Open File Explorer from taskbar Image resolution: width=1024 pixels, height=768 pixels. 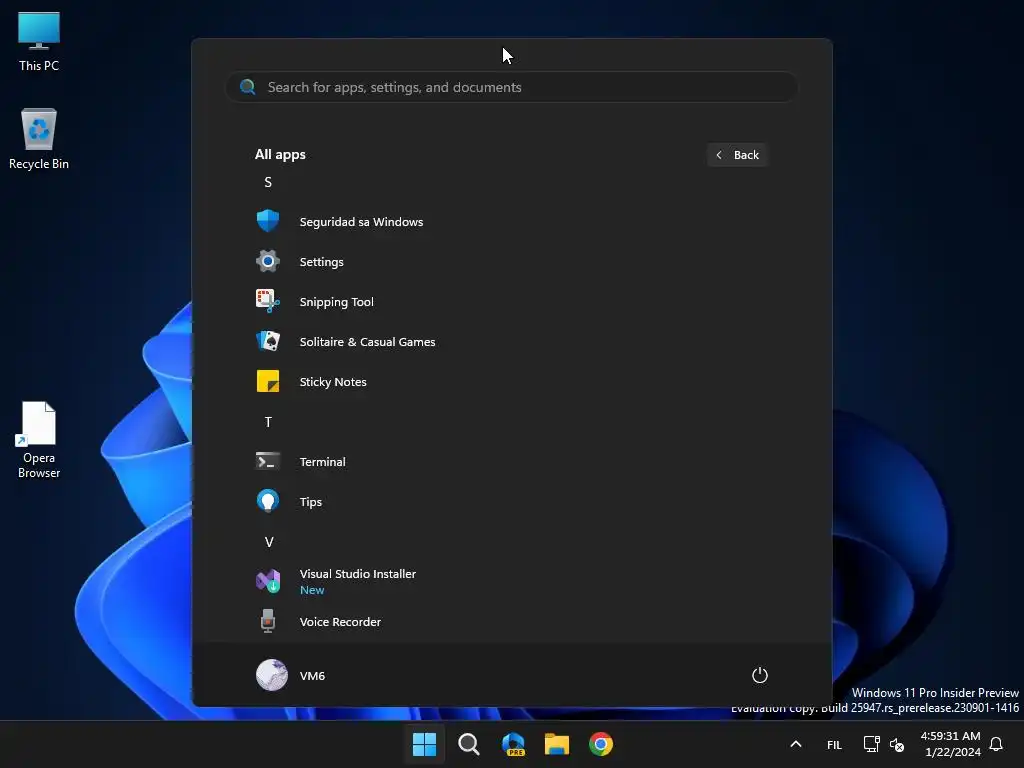click(557, 744)
